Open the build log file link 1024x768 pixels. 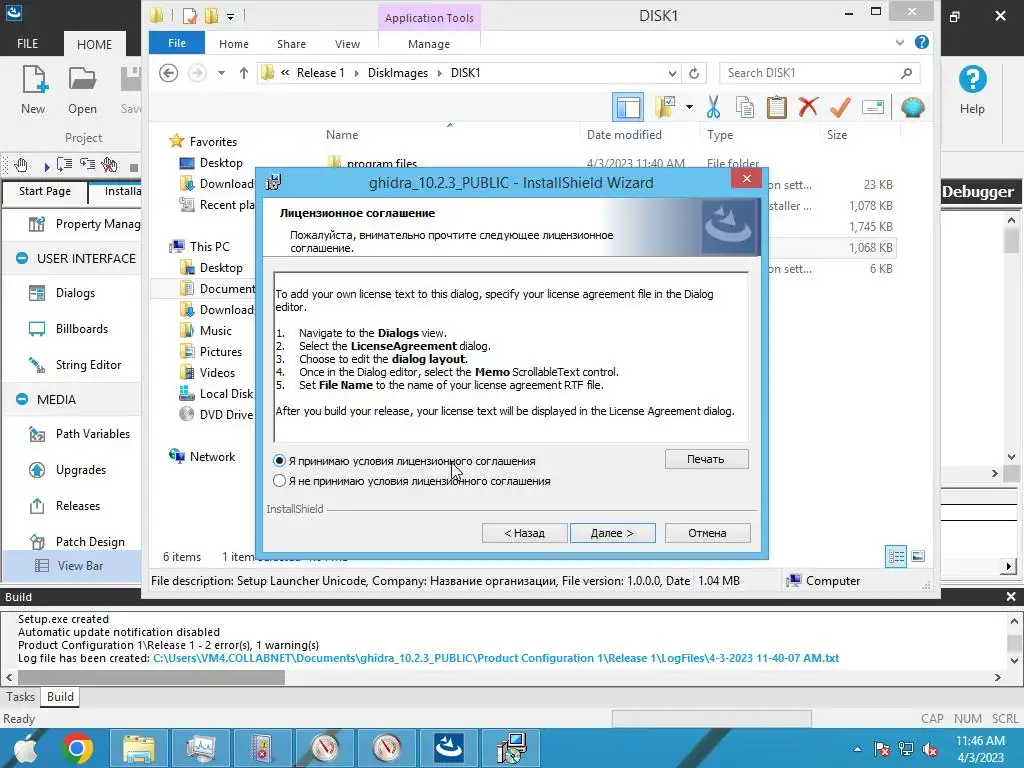pos(496,658)
